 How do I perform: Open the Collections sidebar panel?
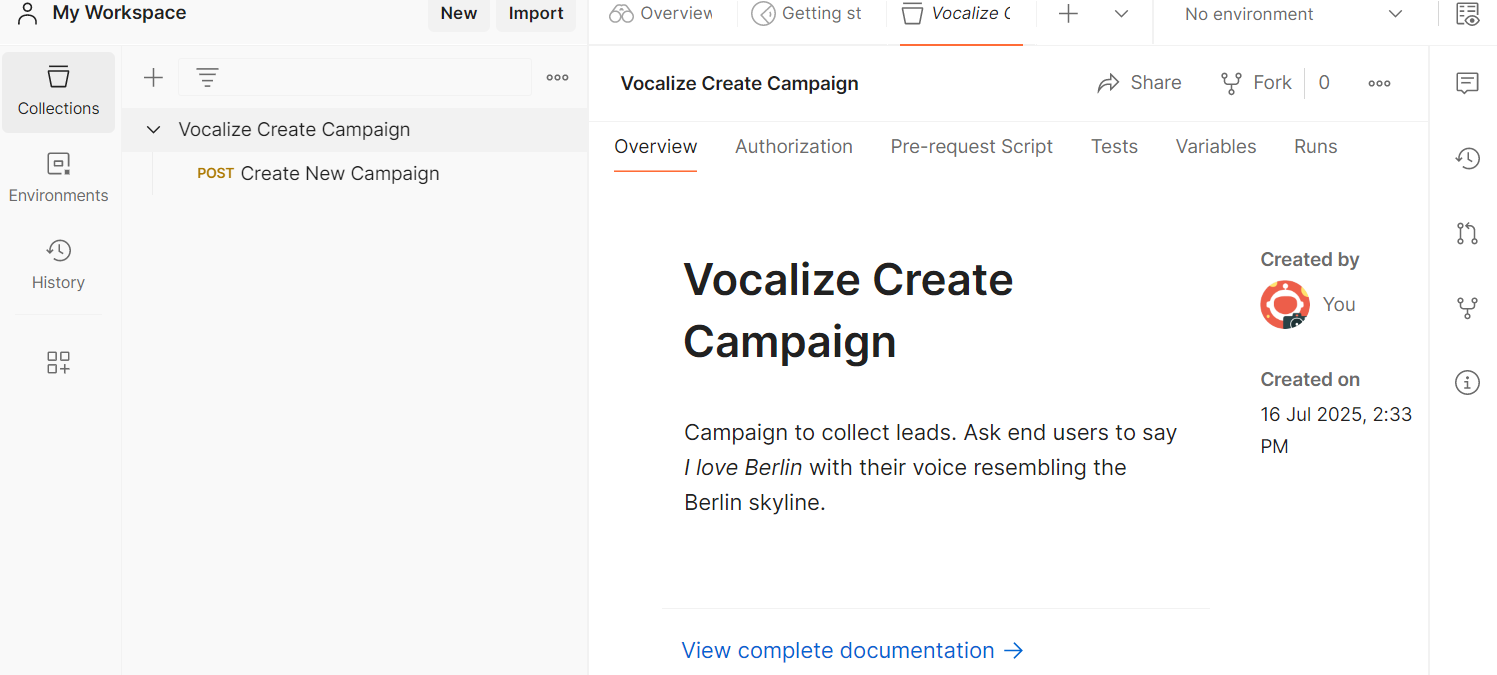[59, 92]
